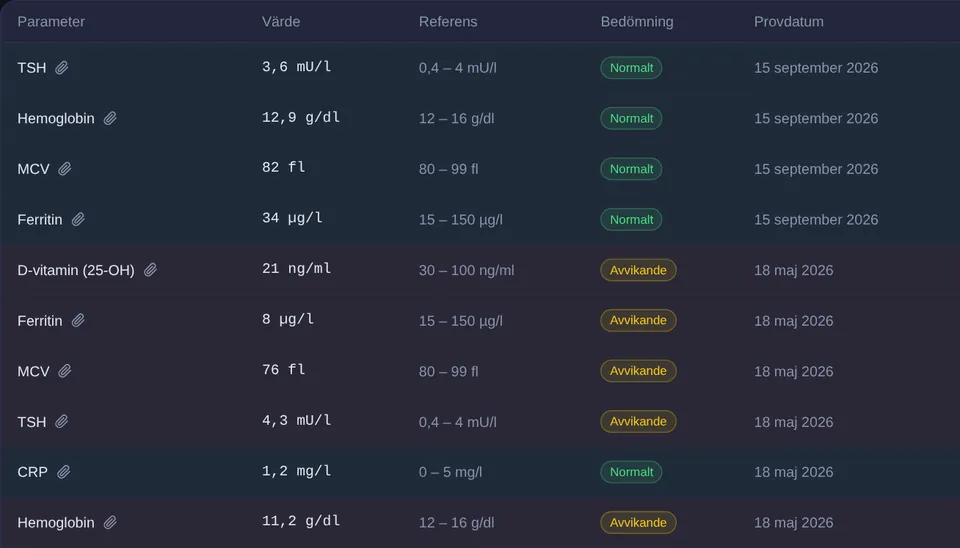Viewport: 960px width, 548px height.
Task: Open attachment icon for Ferritin 34 µg/l row
Action: click(x=78, y=219)
